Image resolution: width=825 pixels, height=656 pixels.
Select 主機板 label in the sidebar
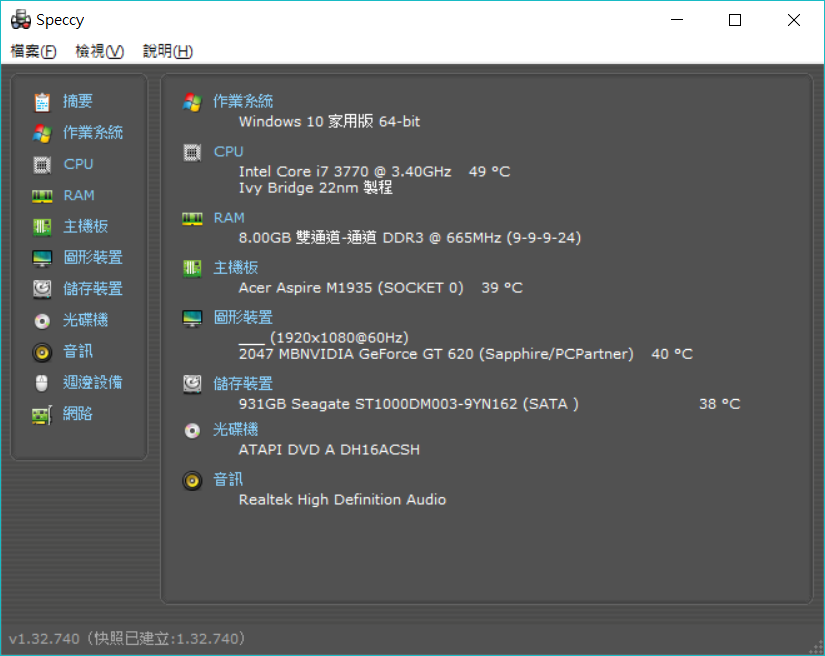[85, 226]
